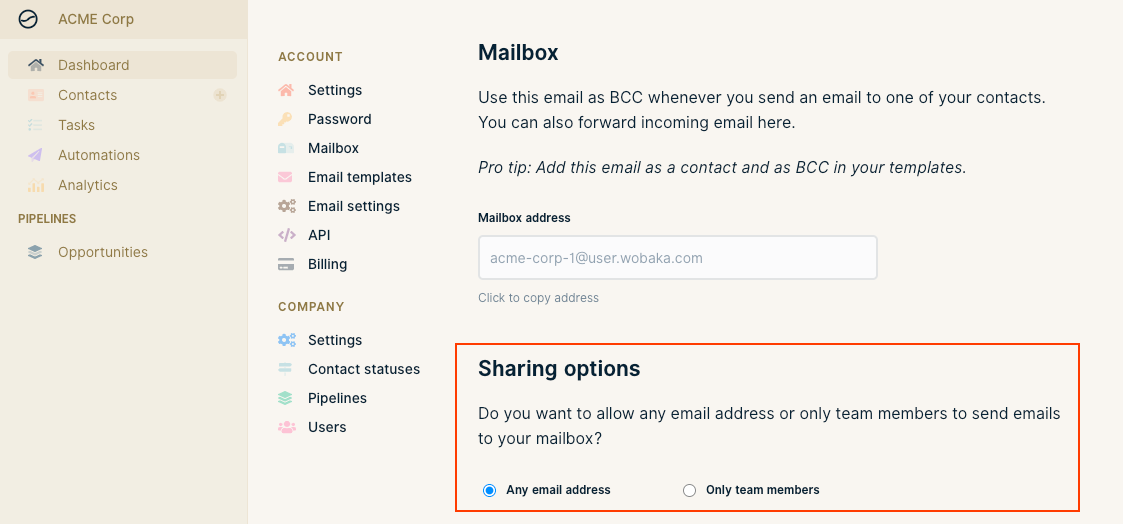This screenshot has height=524, width=1123.
Task: Select the Any email address option
Action: 489,490
